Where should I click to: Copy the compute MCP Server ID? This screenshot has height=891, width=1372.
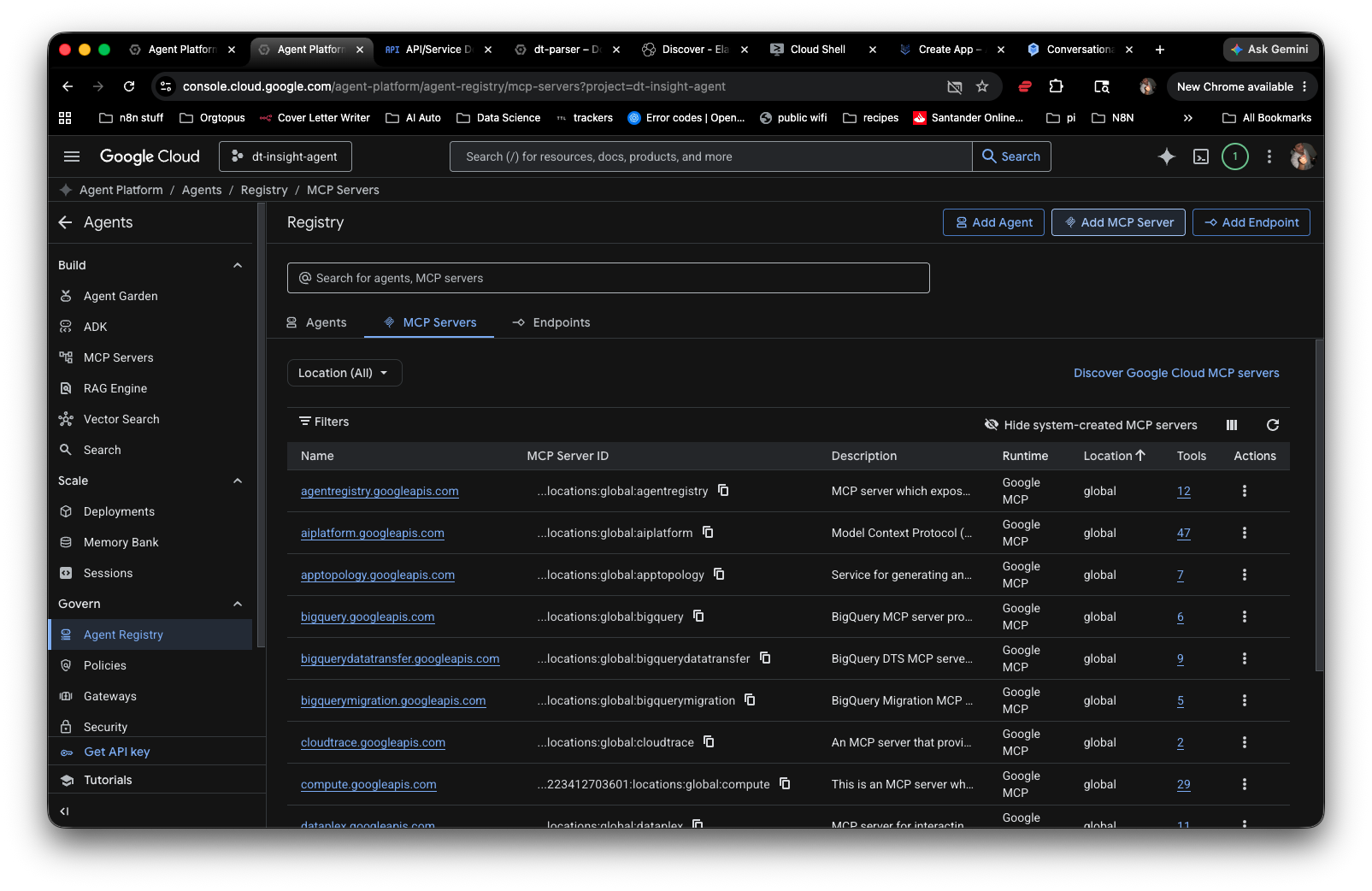coord(785,783)
